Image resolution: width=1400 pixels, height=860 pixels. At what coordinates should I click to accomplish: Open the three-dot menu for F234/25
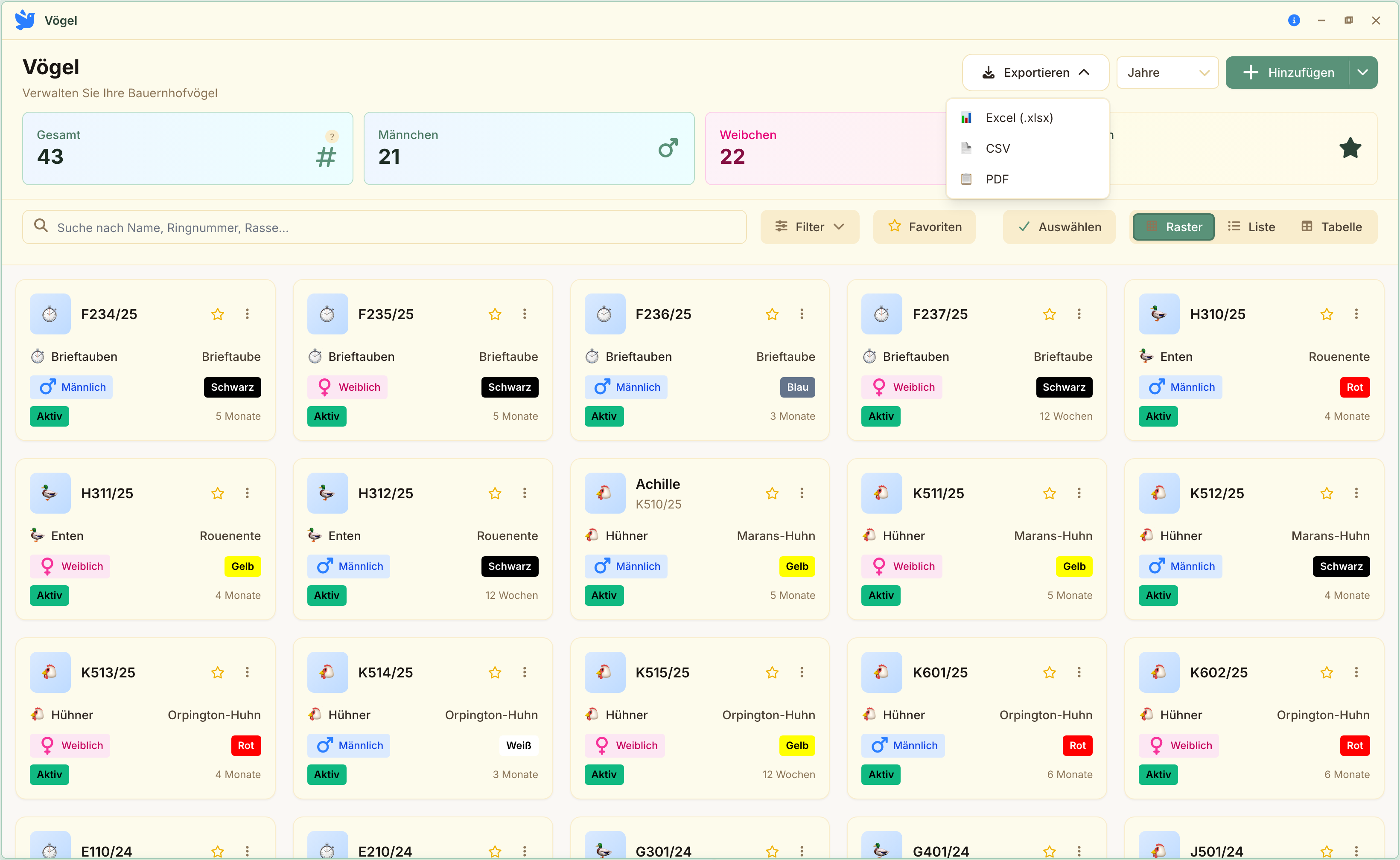tap(247, 314)
